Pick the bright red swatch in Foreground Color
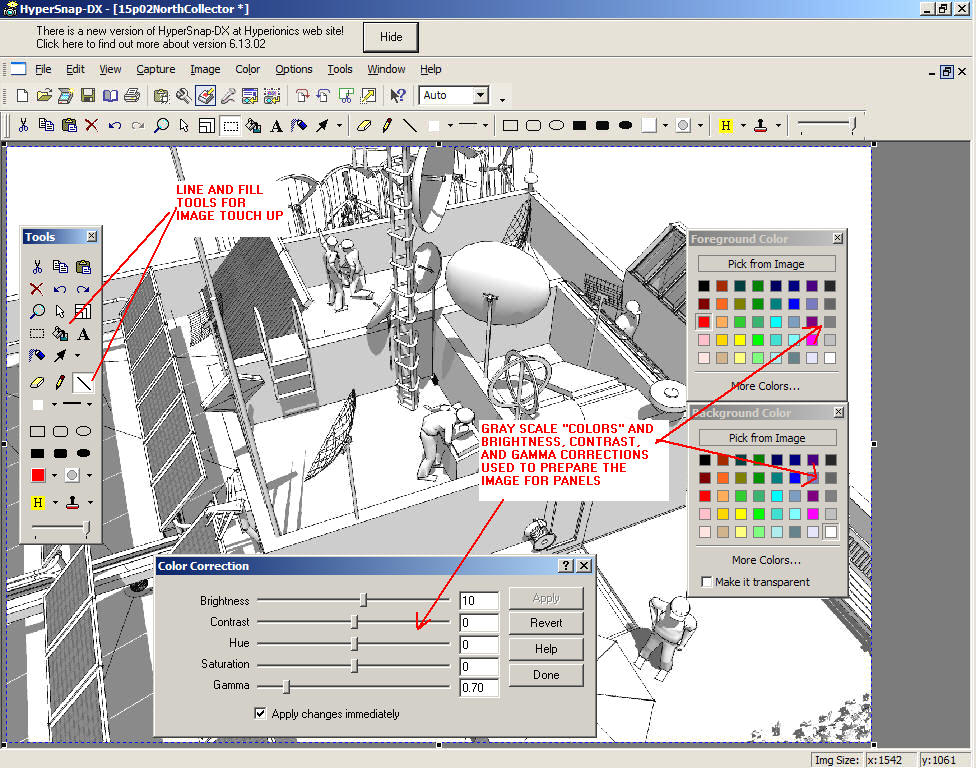976x768 pixels. (x=703, y=322)
